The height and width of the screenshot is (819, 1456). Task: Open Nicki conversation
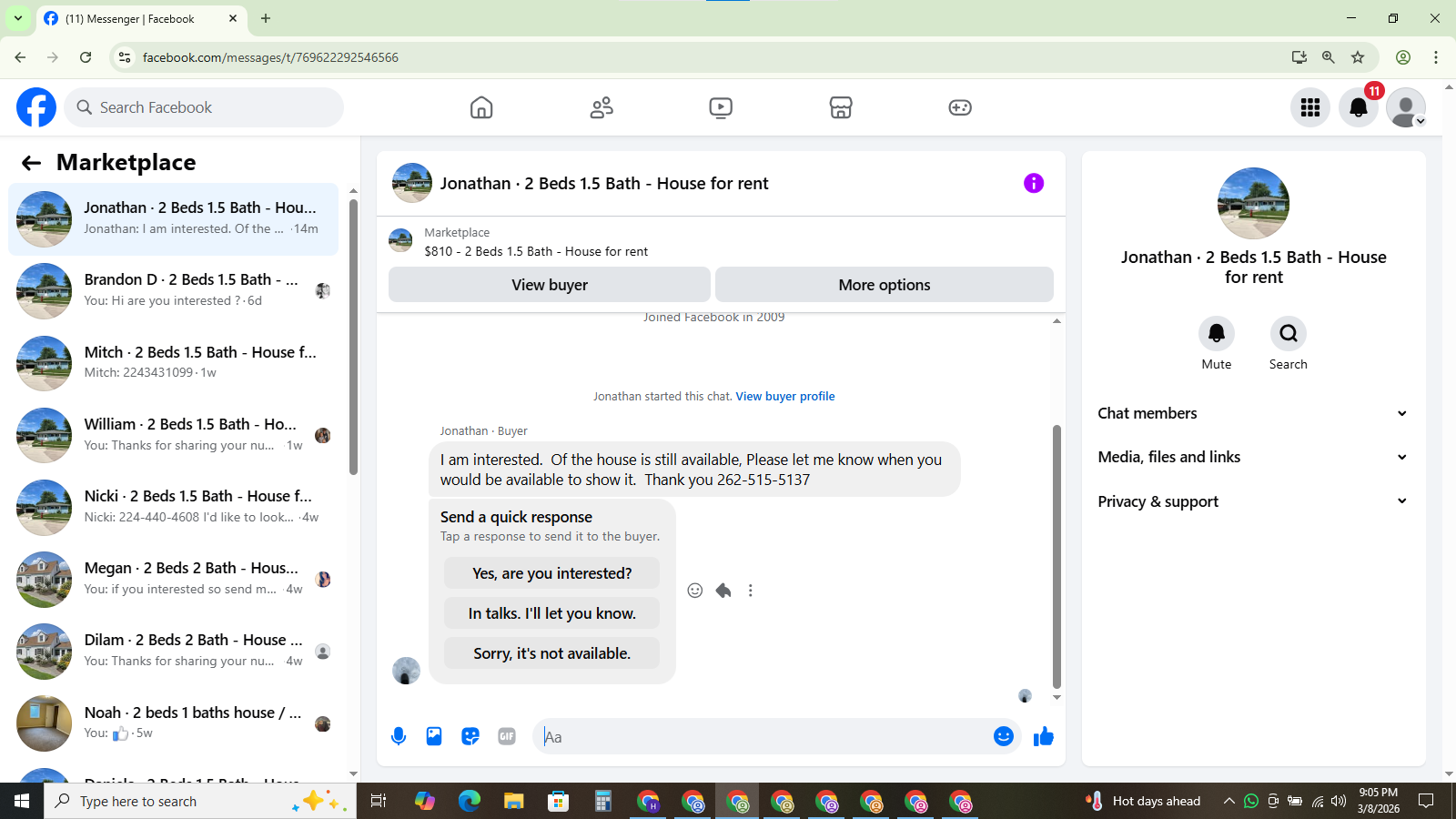click(173, 507)
